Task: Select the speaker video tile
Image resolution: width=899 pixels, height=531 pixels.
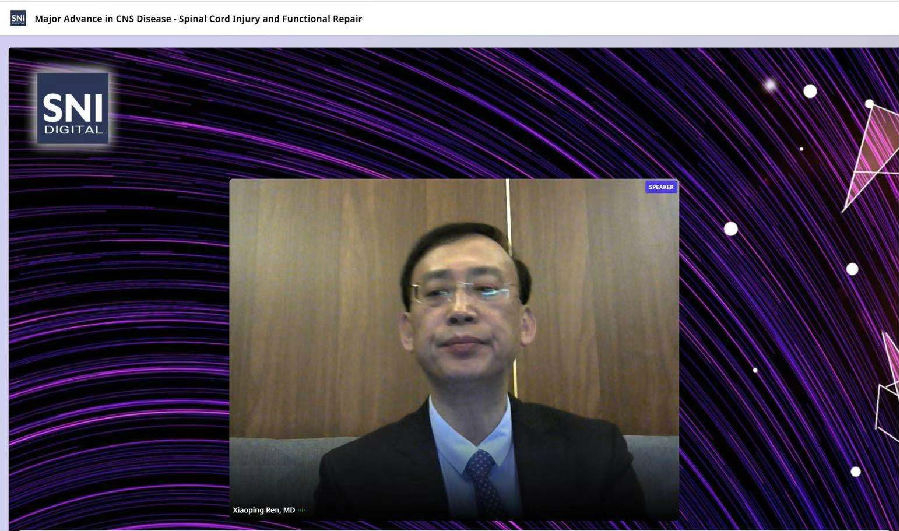Action: (x=454, y=350)
